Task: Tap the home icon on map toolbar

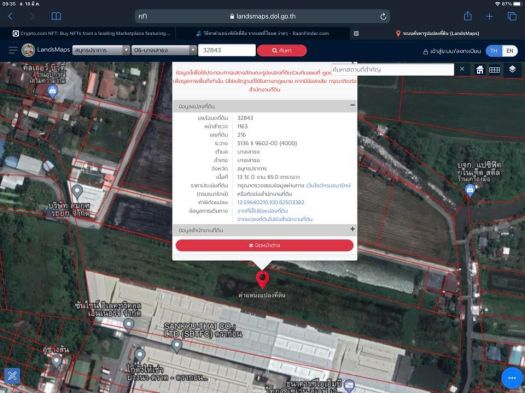Action: click(480, 70)
